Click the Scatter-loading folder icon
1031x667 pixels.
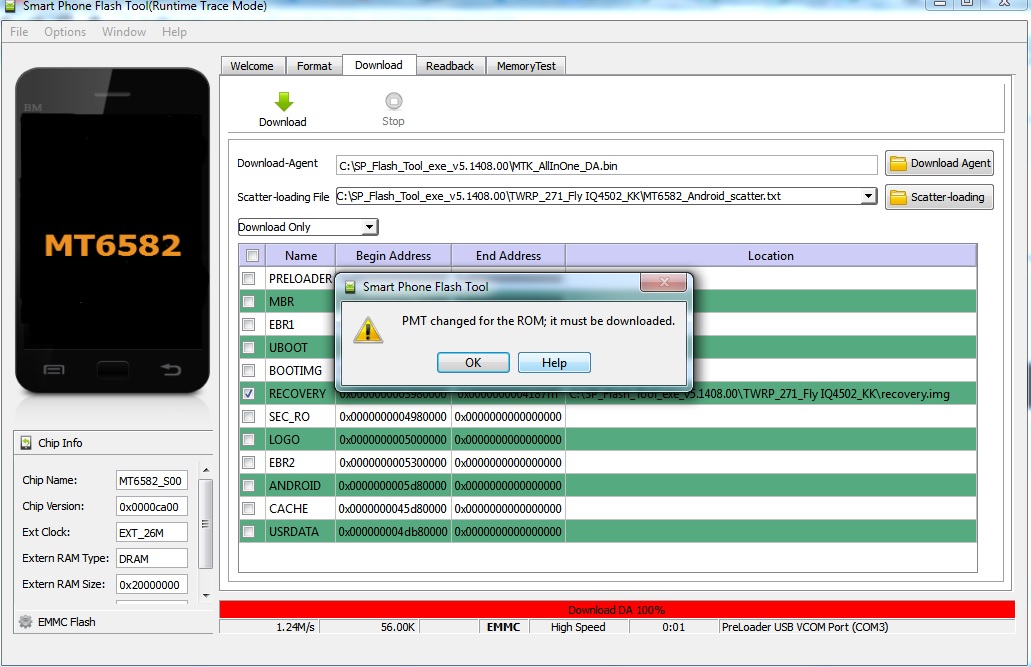tap(898, 197)
